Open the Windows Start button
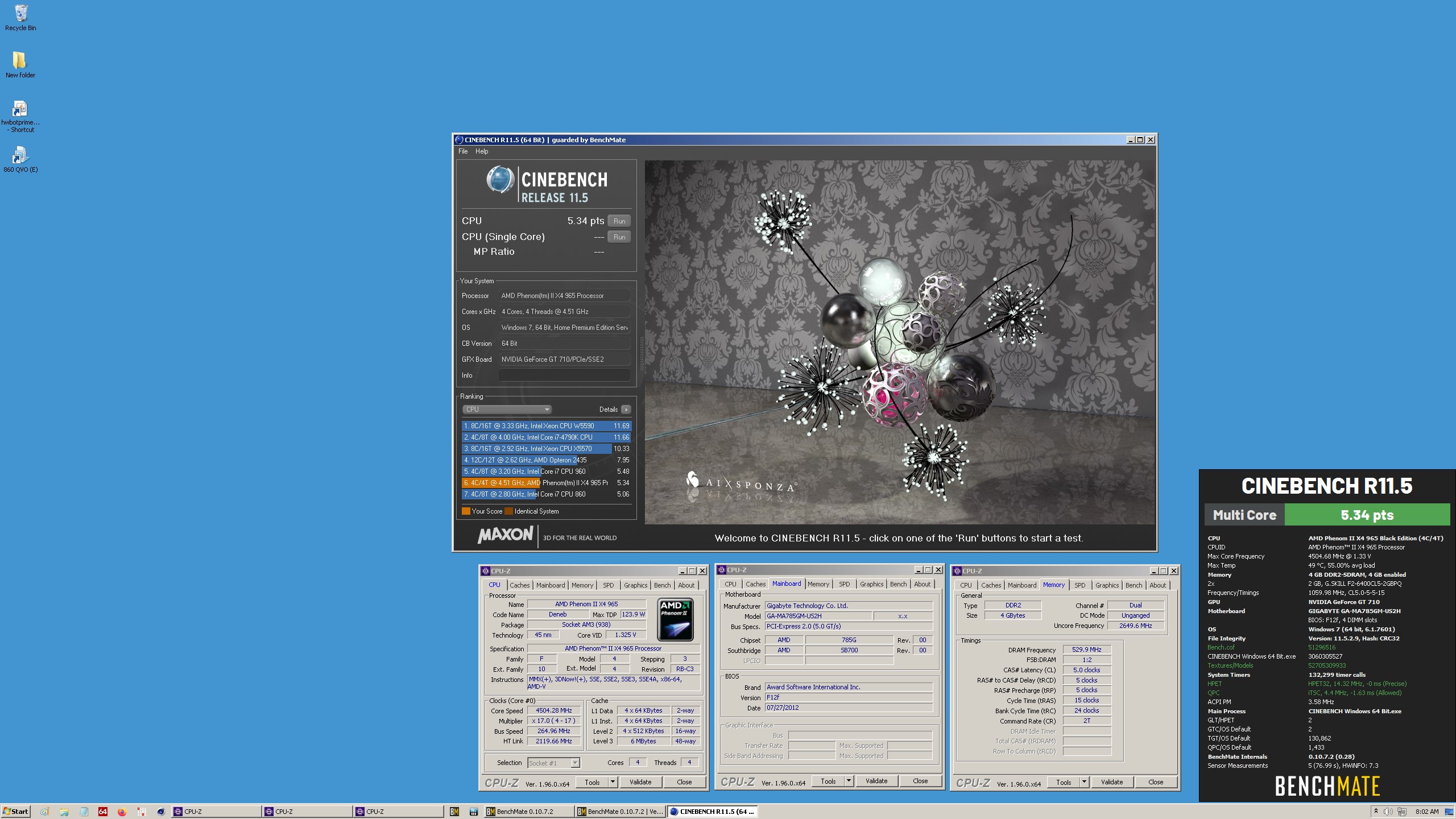Viewport: 1456px width, 819px height. tap(16, 812)
